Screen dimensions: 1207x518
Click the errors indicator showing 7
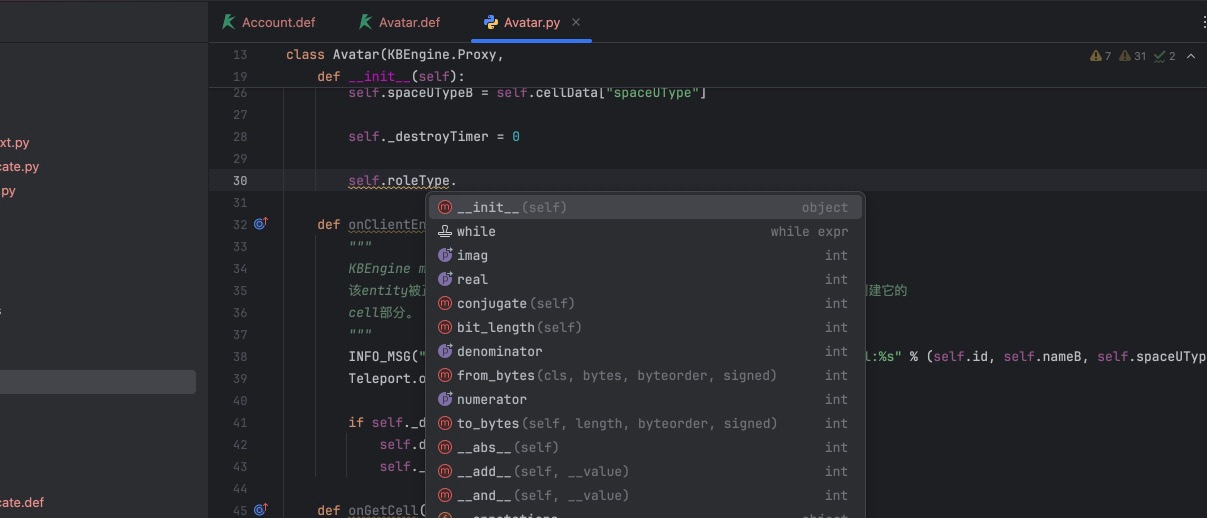(1101, 56)
